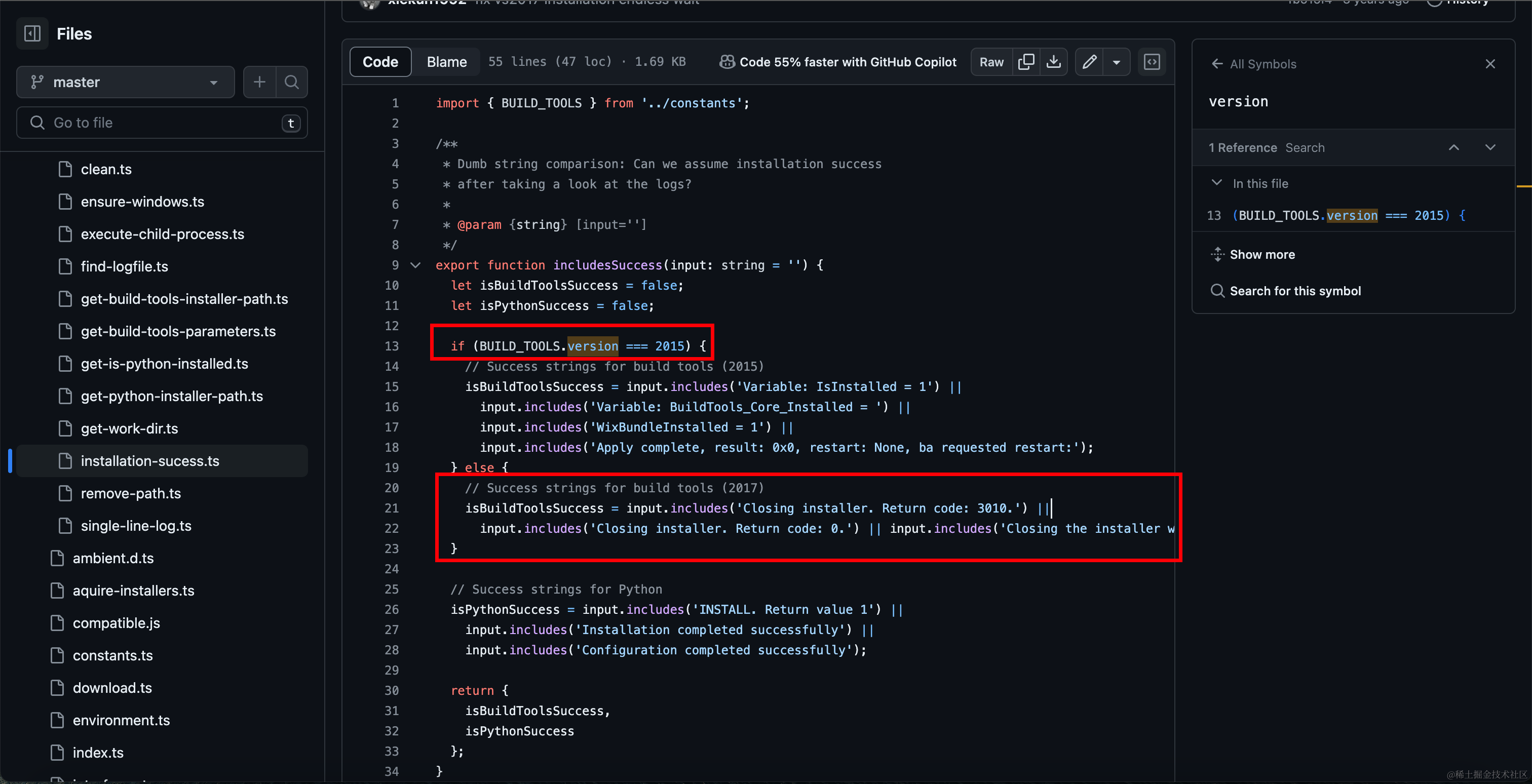Viewport: 1532px width, 784px height.
Task: Copy raw file contents icon
Action: click(x=1026, y=62)
